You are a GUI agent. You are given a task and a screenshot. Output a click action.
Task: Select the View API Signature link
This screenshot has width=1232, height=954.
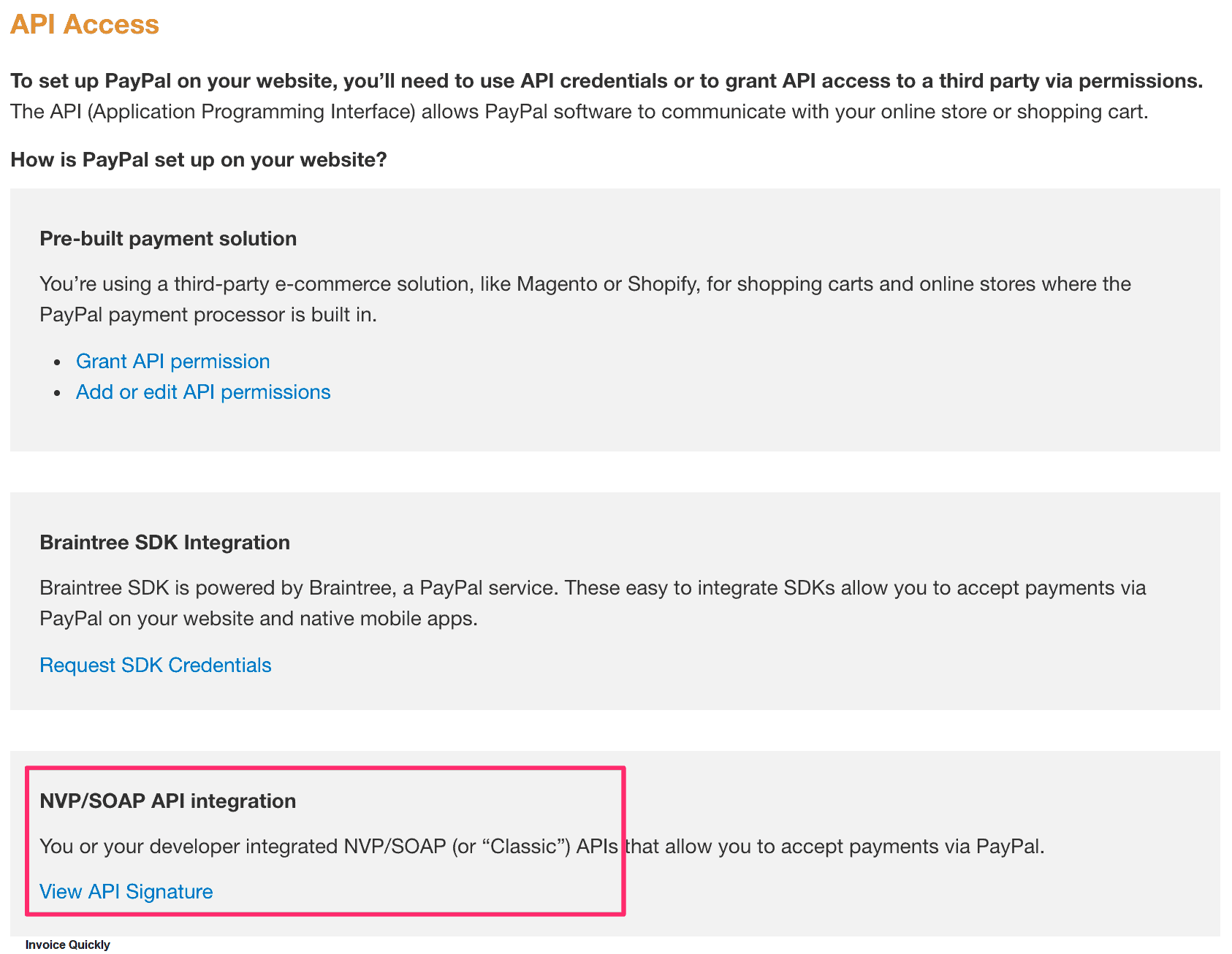click(126, 892)
